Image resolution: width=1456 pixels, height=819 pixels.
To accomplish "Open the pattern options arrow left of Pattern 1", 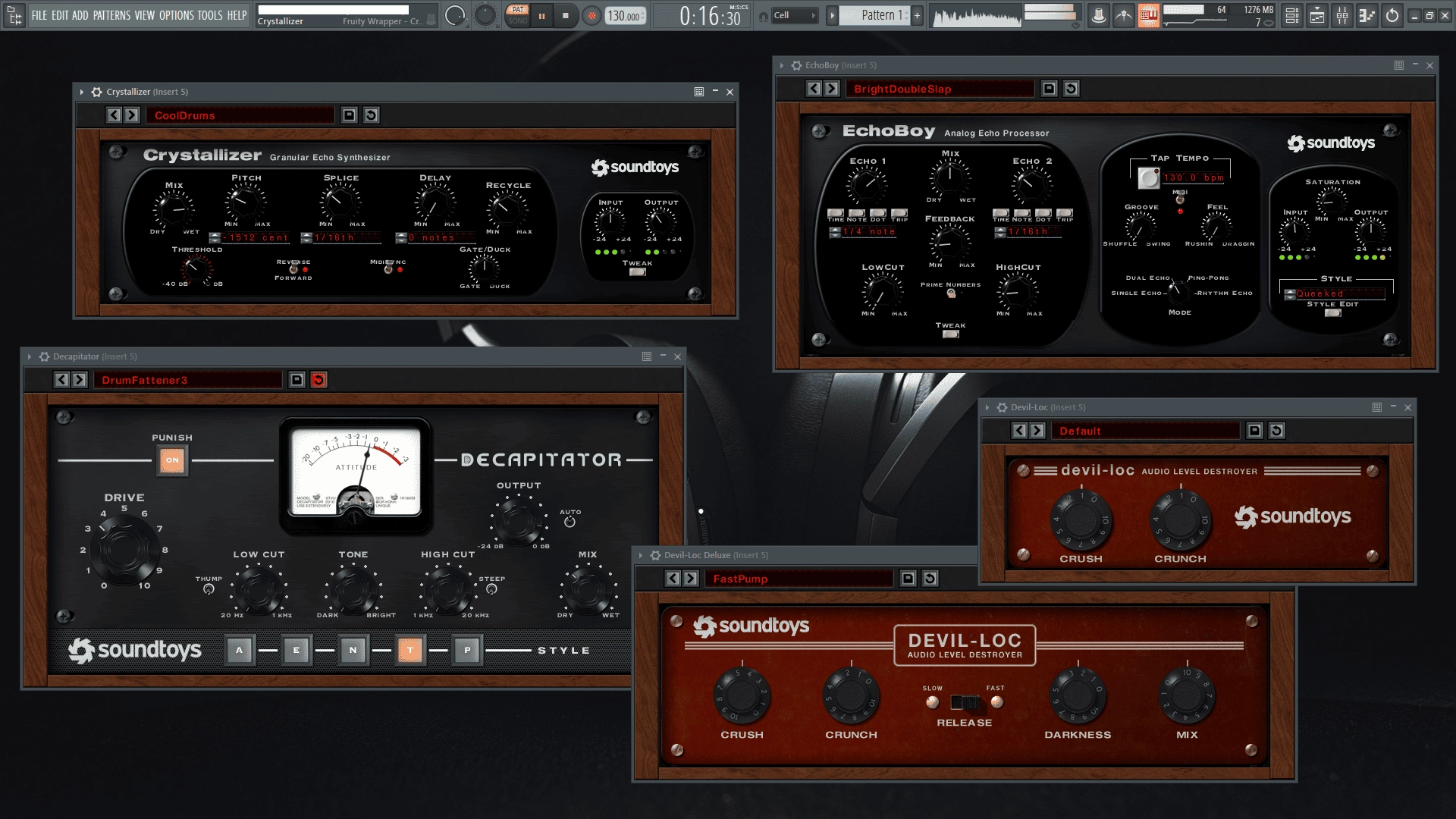I will click(x=832, y=15).
